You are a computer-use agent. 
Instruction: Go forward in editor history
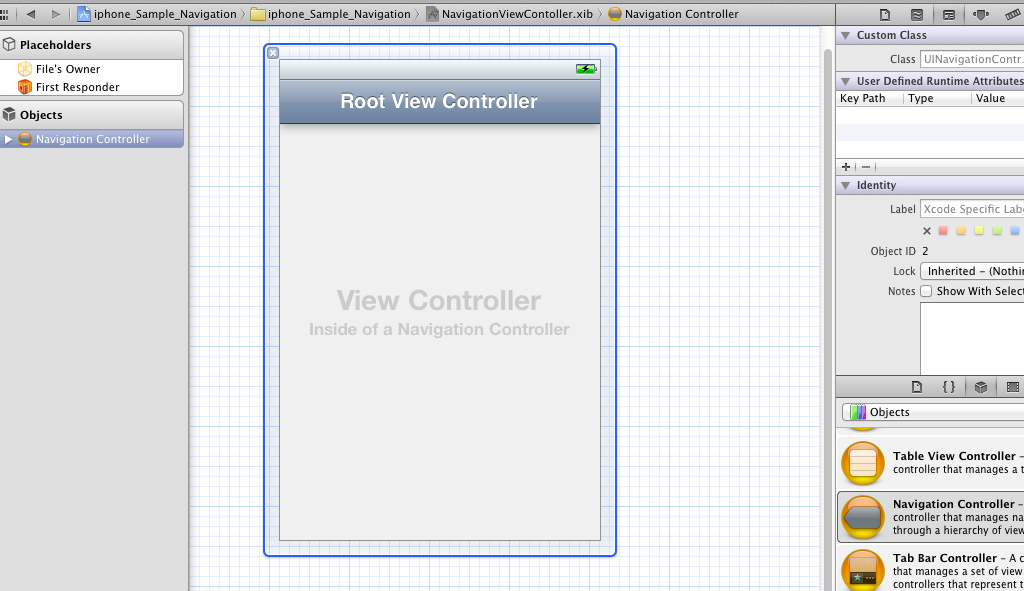[56, 14]
